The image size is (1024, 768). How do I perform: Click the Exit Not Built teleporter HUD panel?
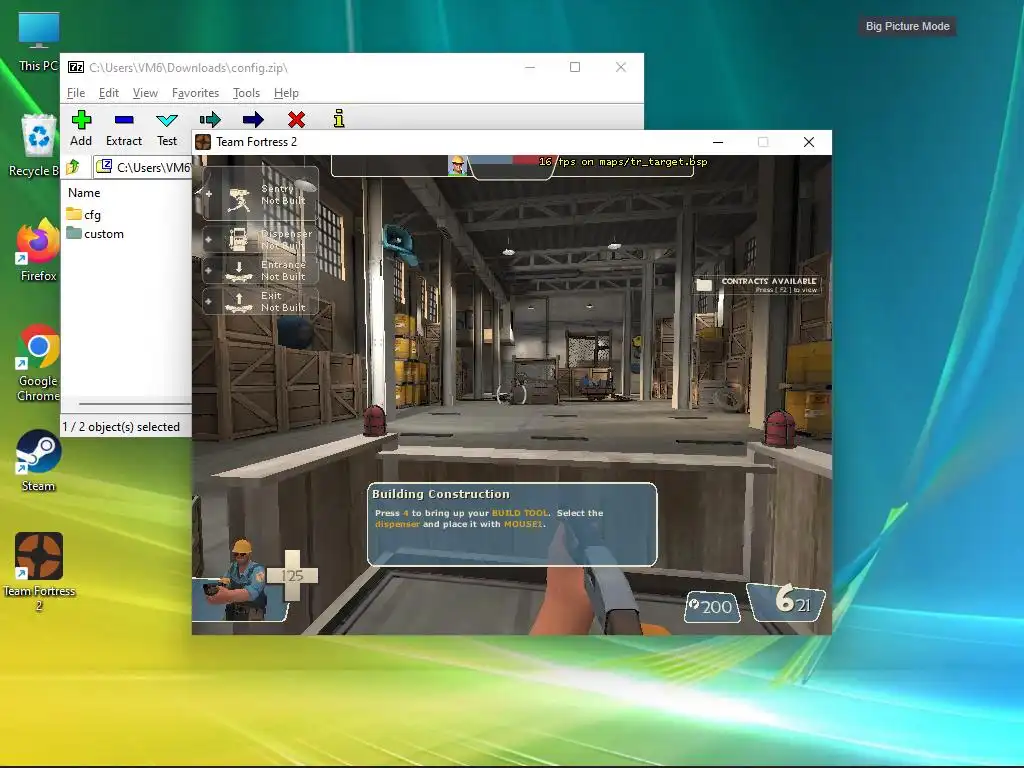pyautogui.click(x=261, y=301)
